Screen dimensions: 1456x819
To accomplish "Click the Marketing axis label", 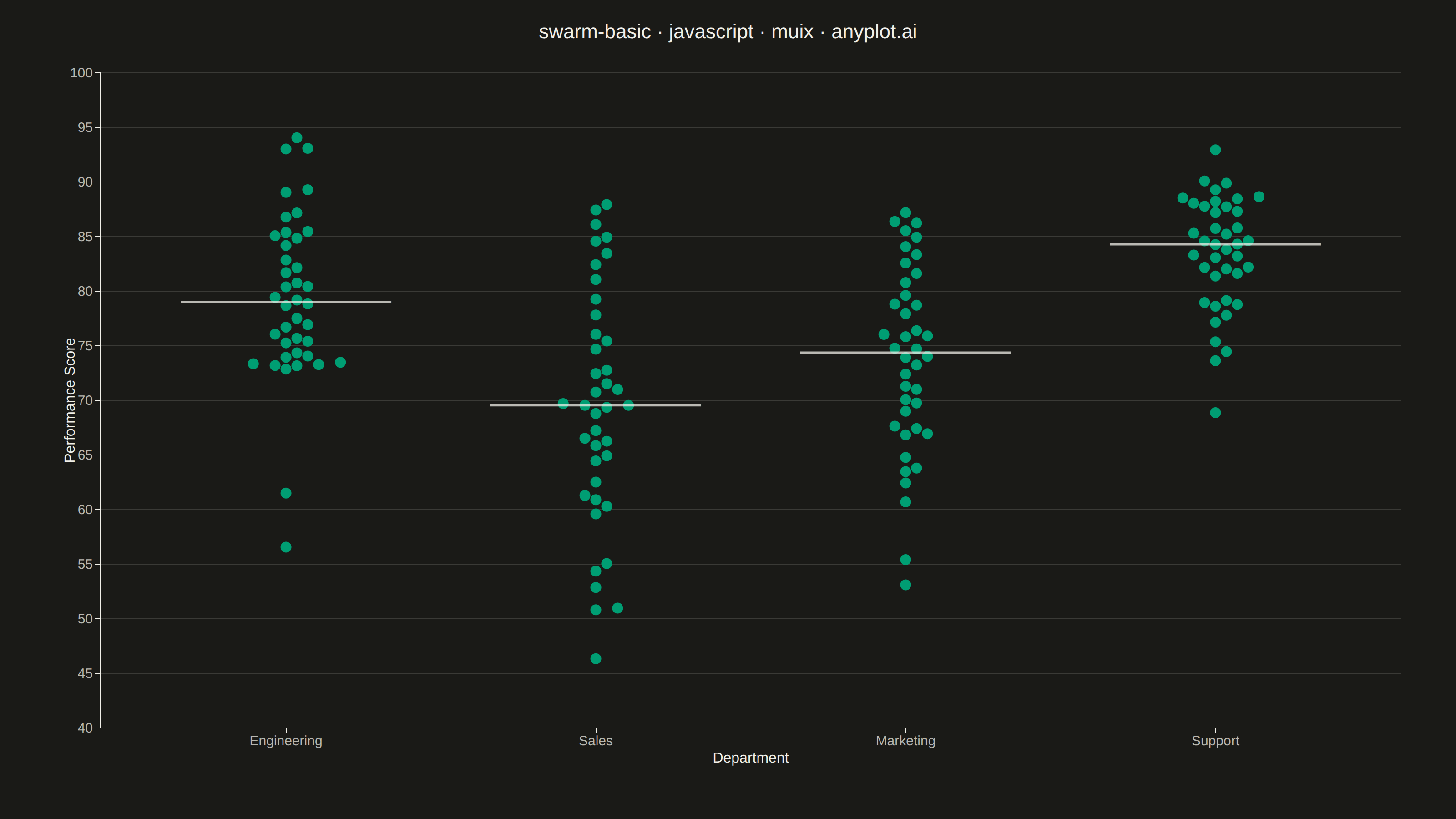I will tap(905, 740).
